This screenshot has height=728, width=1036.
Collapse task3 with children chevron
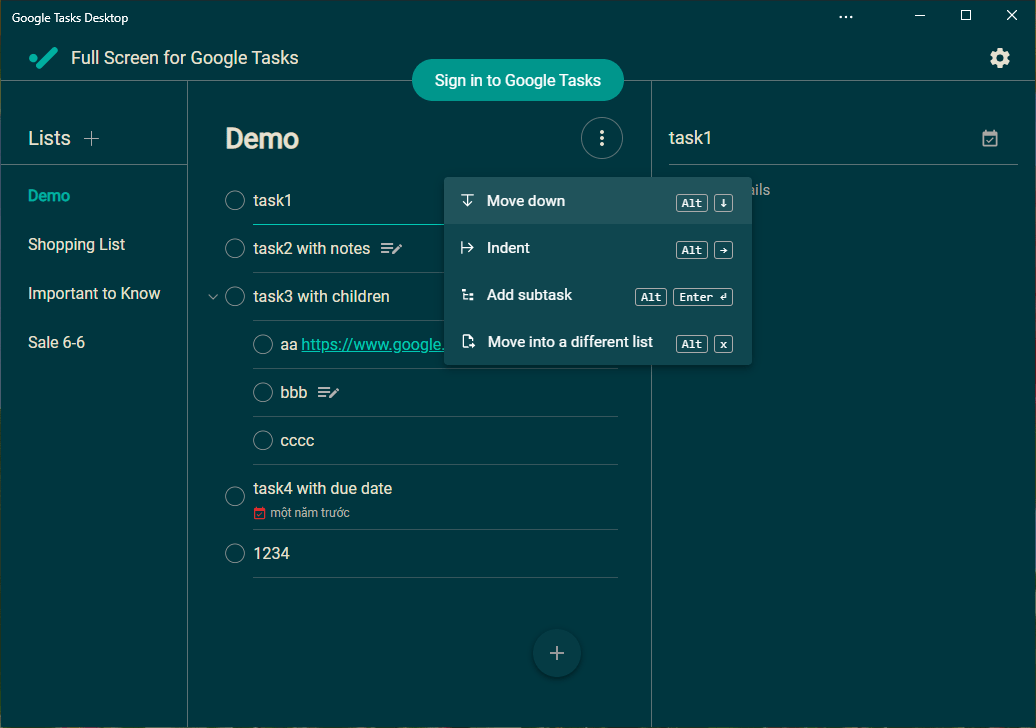[x=213, y=297]
